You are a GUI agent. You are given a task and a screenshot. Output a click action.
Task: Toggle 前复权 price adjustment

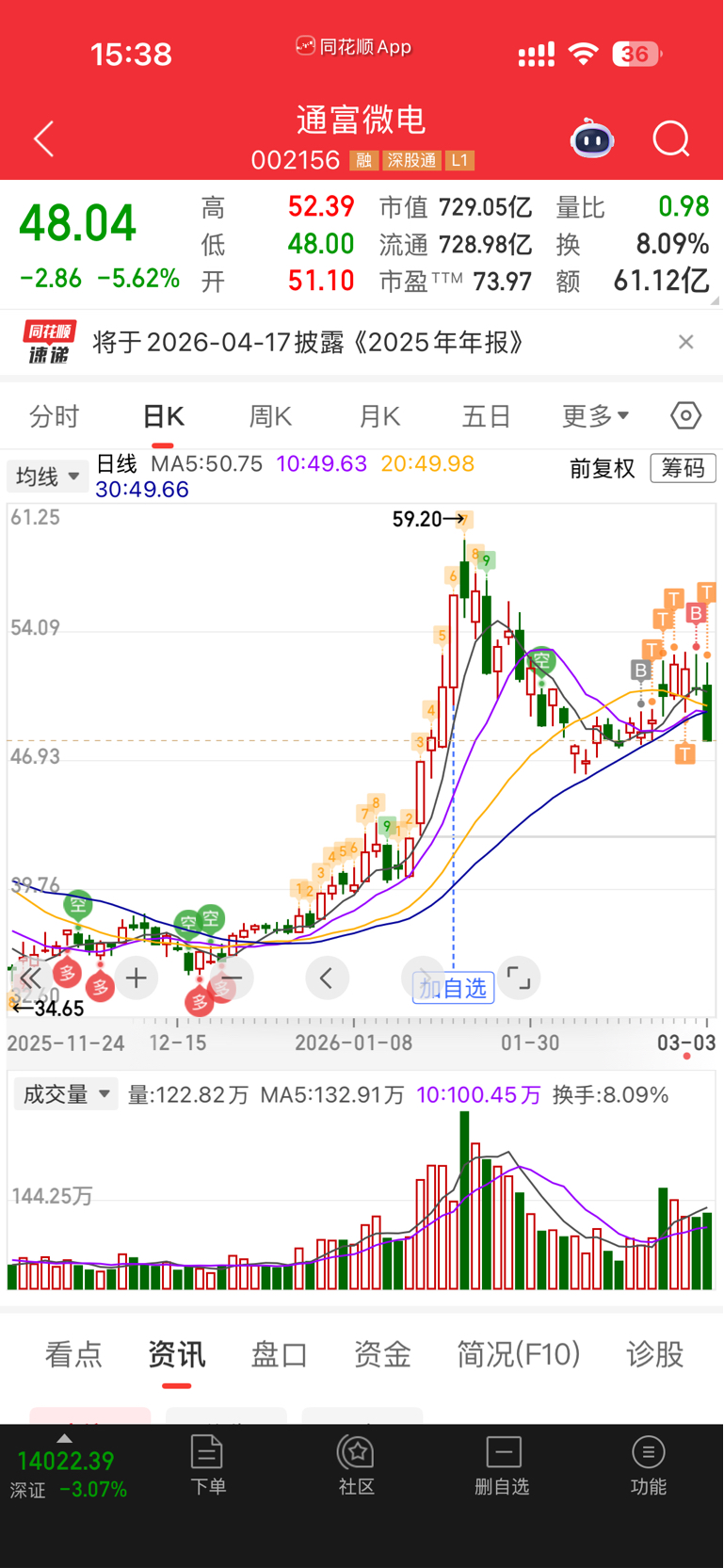pyautogui.click(x=603, y=468)
